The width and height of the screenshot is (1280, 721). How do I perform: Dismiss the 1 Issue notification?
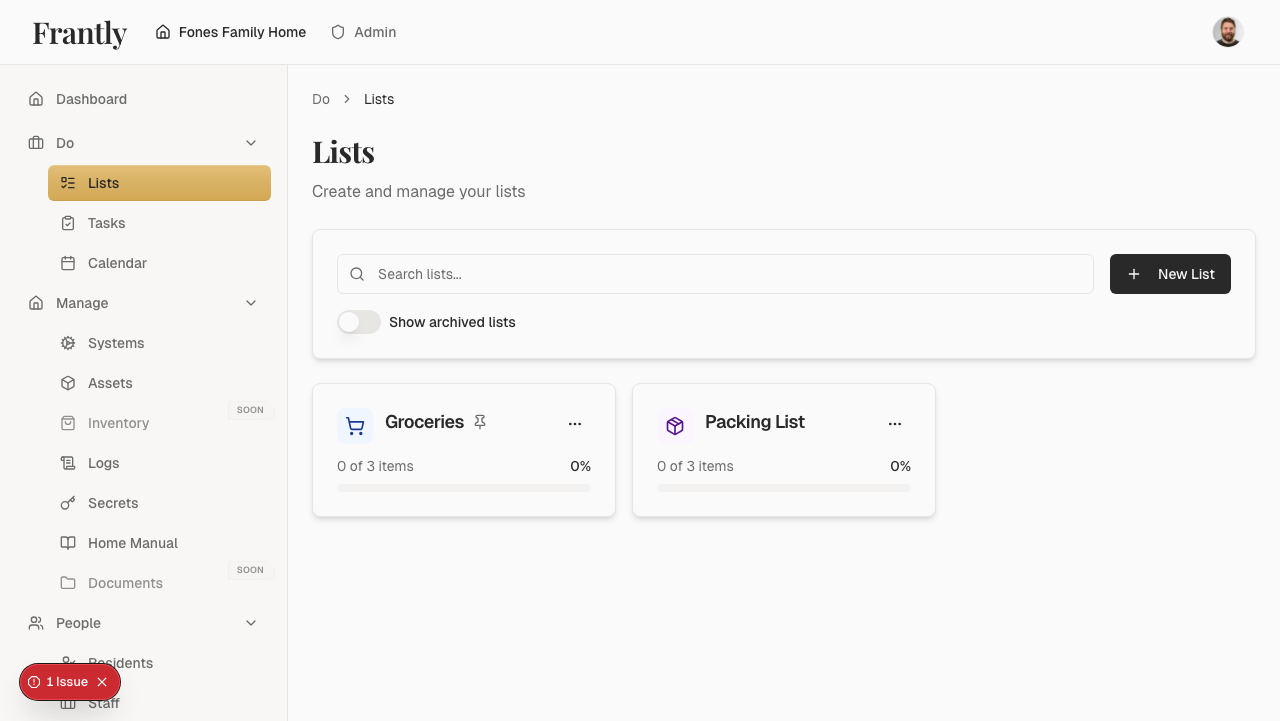102,681
